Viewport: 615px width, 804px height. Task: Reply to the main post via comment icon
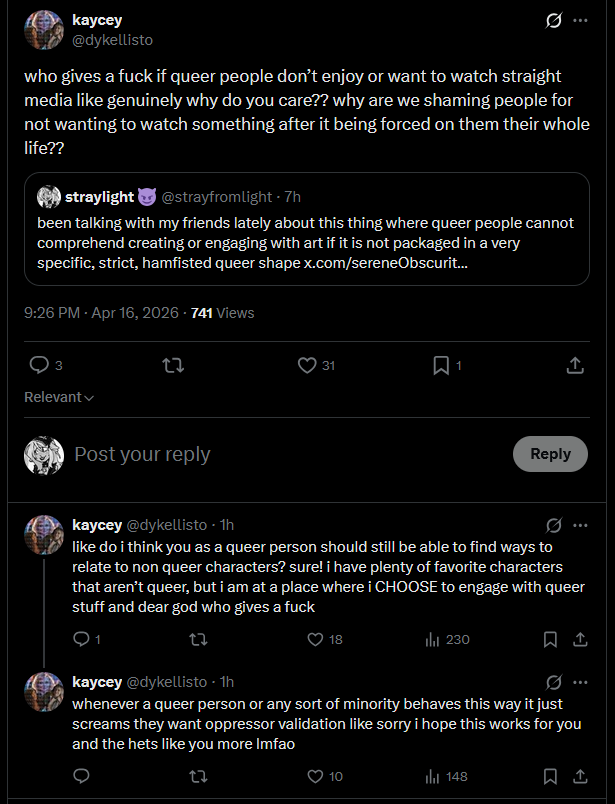39,366
